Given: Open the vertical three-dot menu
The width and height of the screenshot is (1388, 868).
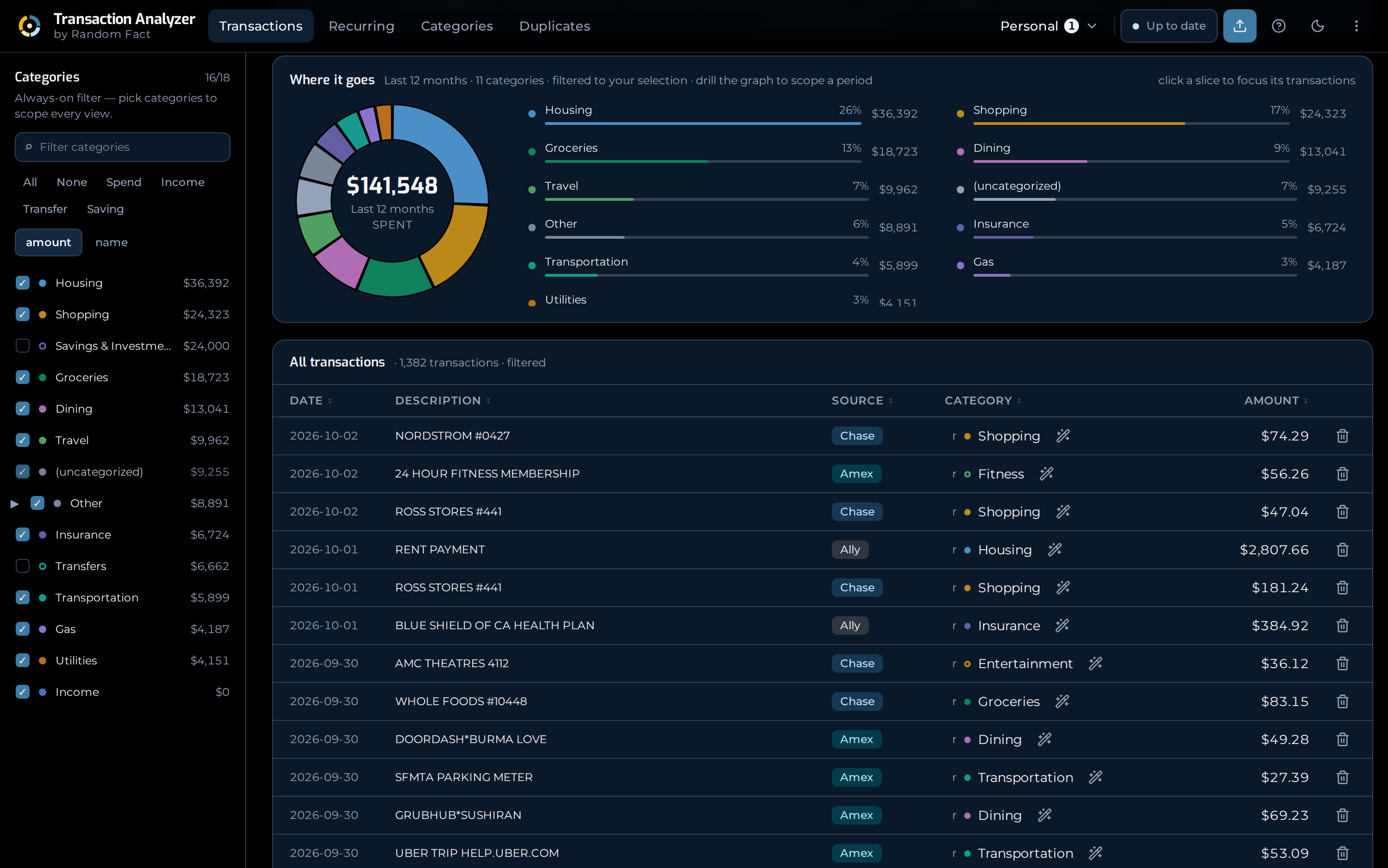Looking at the screenshot, I should (1357, 26).
